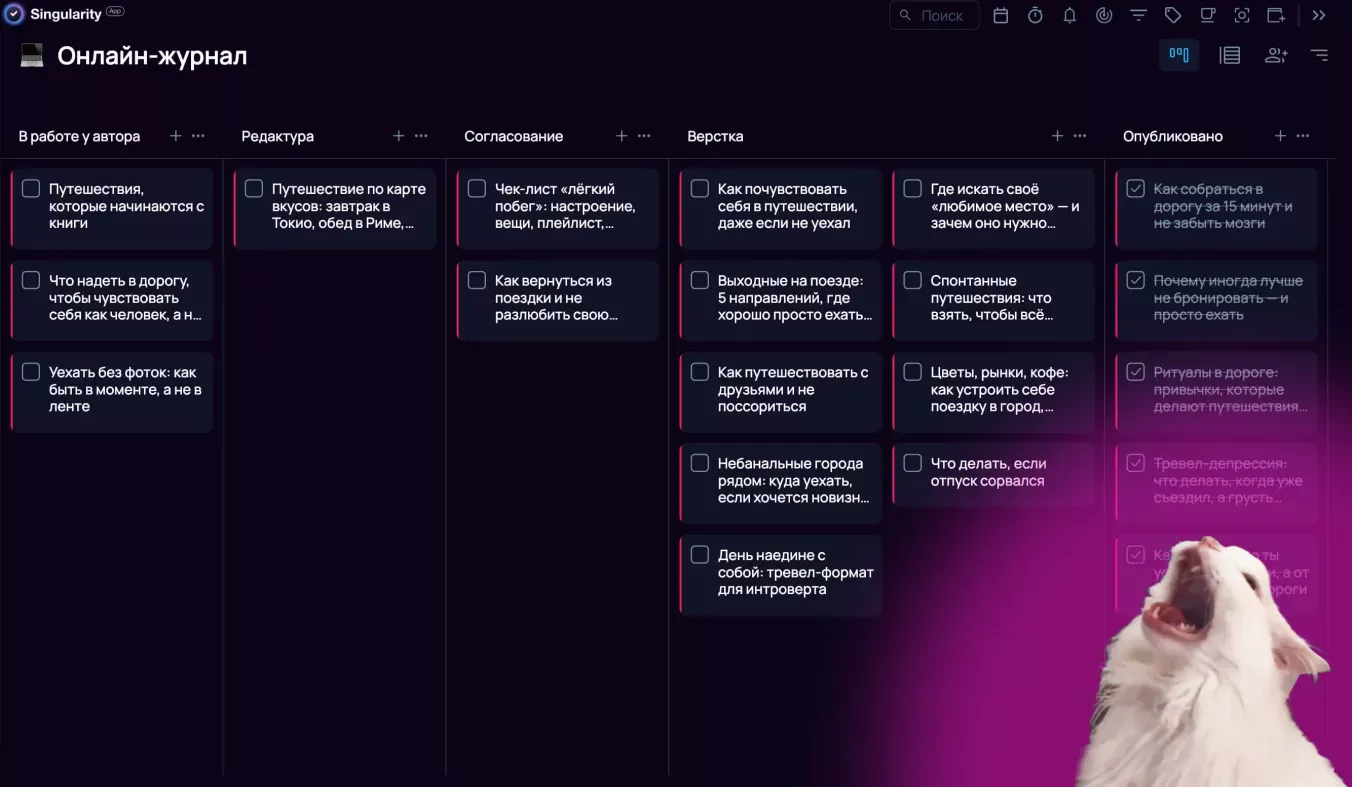This screenshot has height=787, width=1352.
Task: Expand the side panel with double chevron
Action: pyautogui.click(x=1319, y=15)
